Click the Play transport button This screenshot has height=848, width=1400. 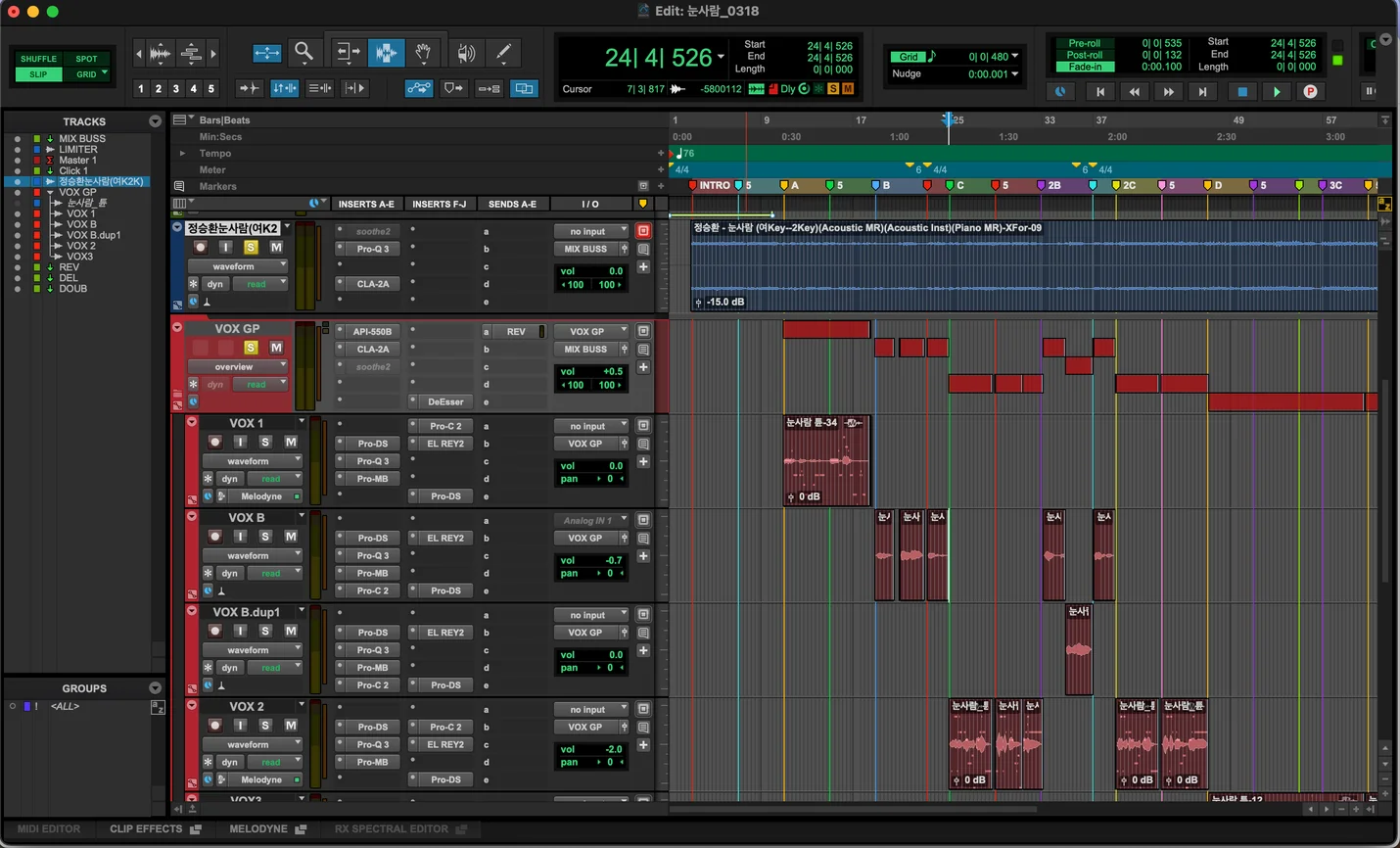(1277, 91)
